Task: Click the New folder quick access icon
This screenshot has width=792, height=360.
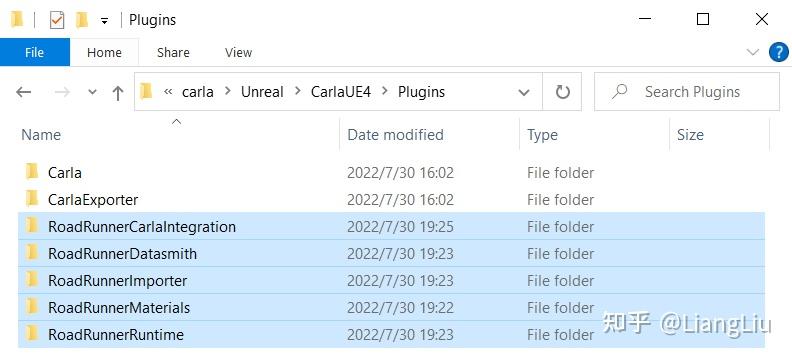Action: click(82, 20)
